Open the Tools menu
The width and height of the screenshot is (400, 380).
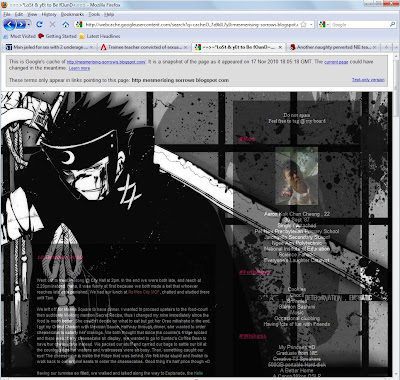[x=94, y=14]
